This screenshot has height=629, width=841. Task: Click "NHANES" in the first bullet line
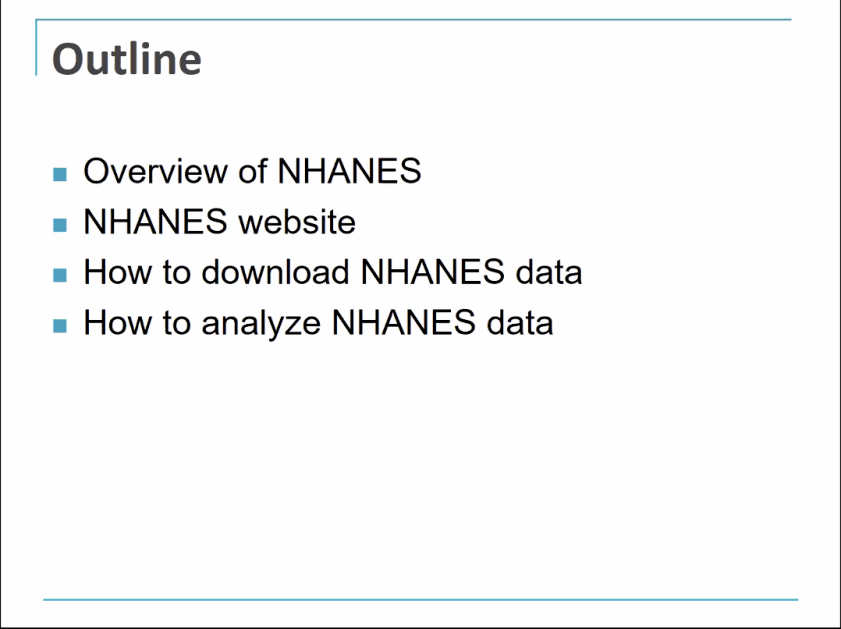(349, 172)
